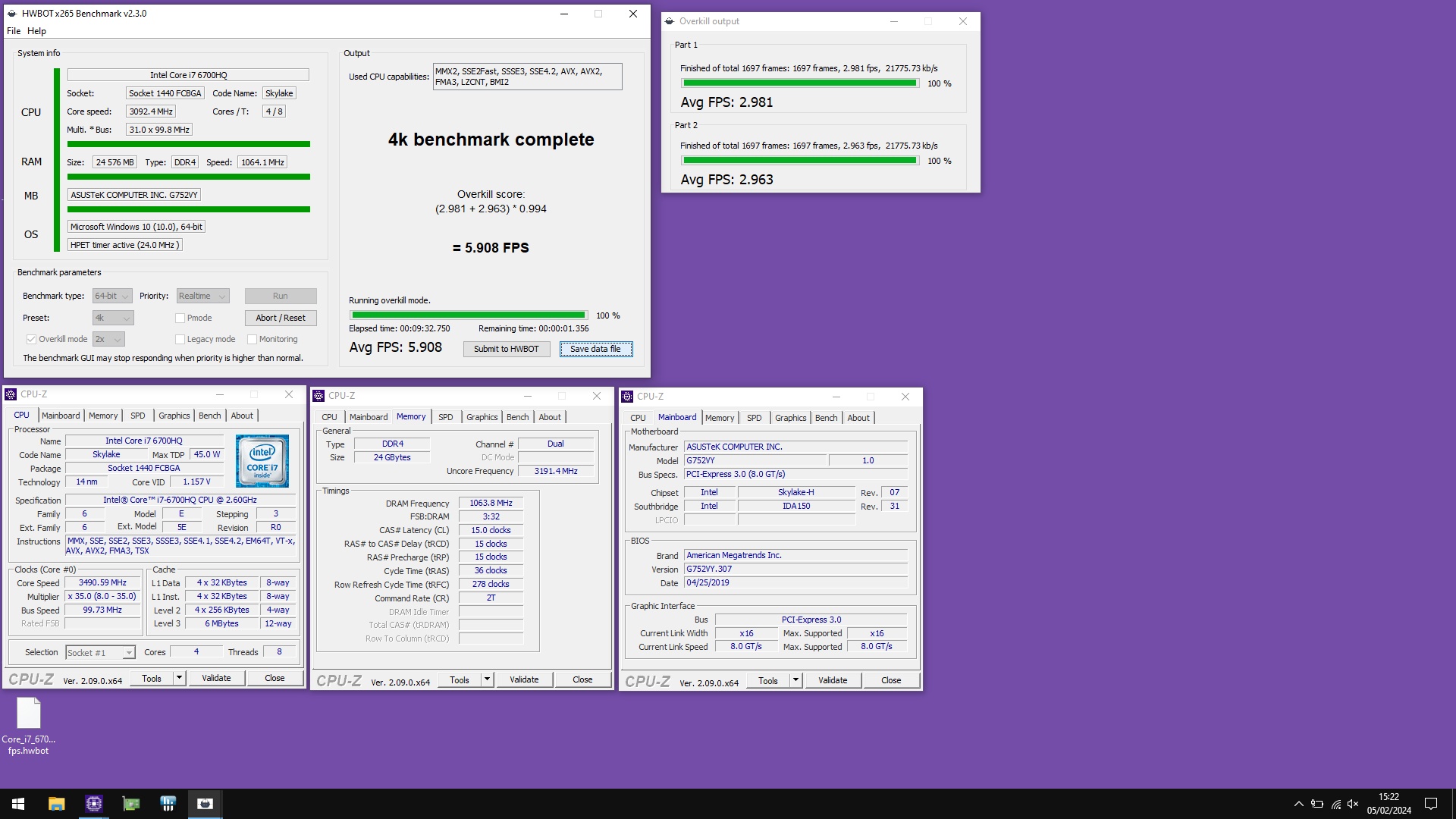Click Close in the Memory CPU-Z window

pyautogui.click(x=582, y=679)
